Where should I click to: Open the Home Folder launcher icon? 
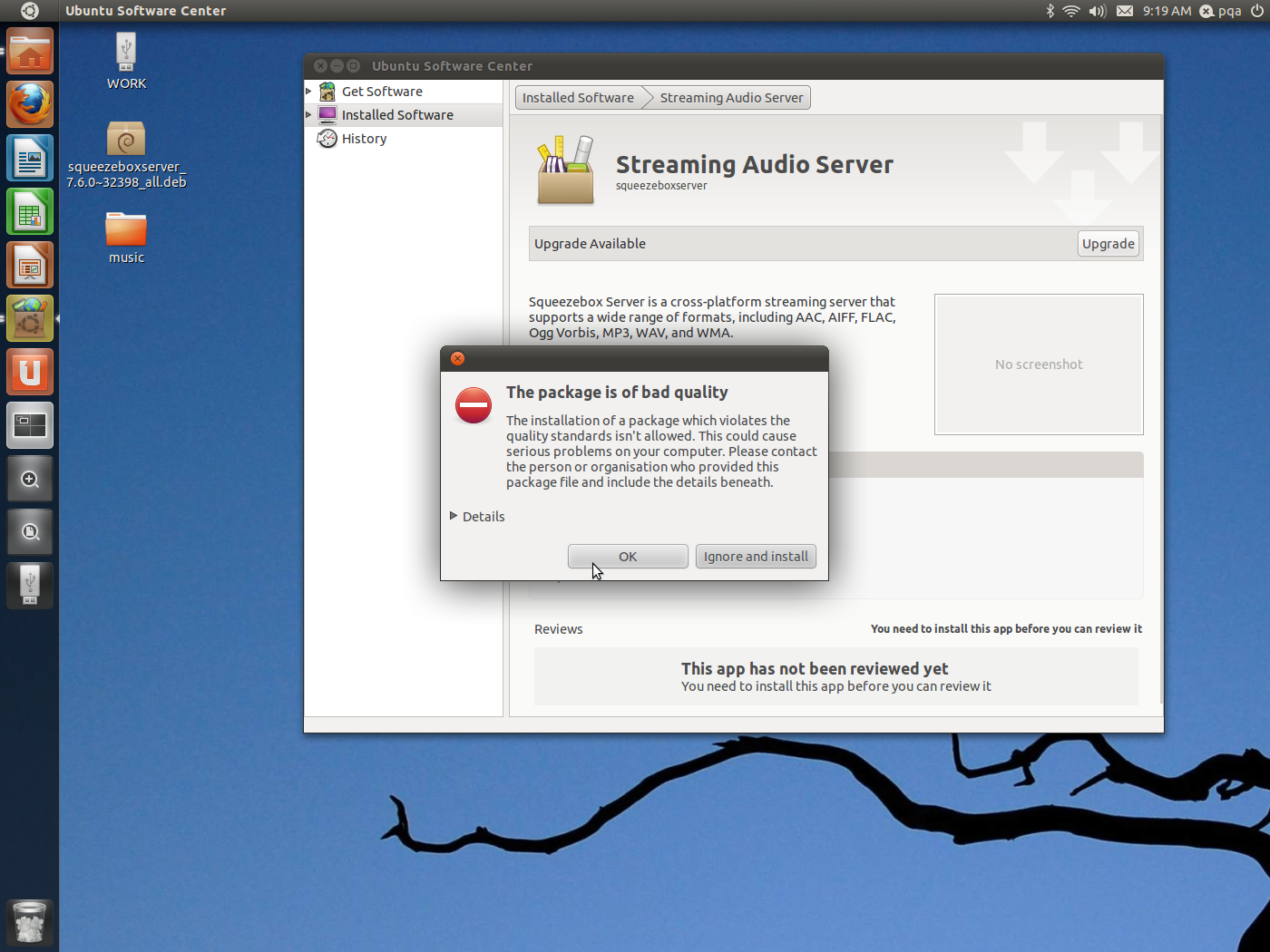[30, 52]
